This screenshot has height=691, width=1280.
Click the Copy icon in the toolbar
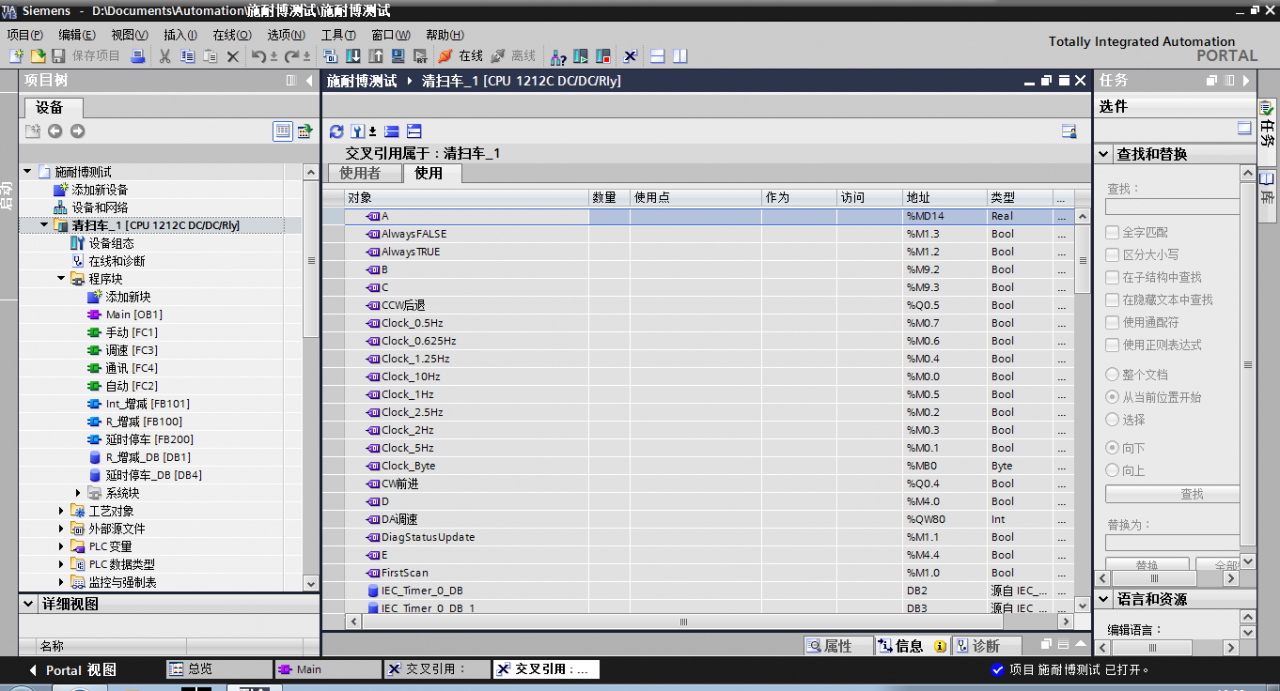[187, 56]
